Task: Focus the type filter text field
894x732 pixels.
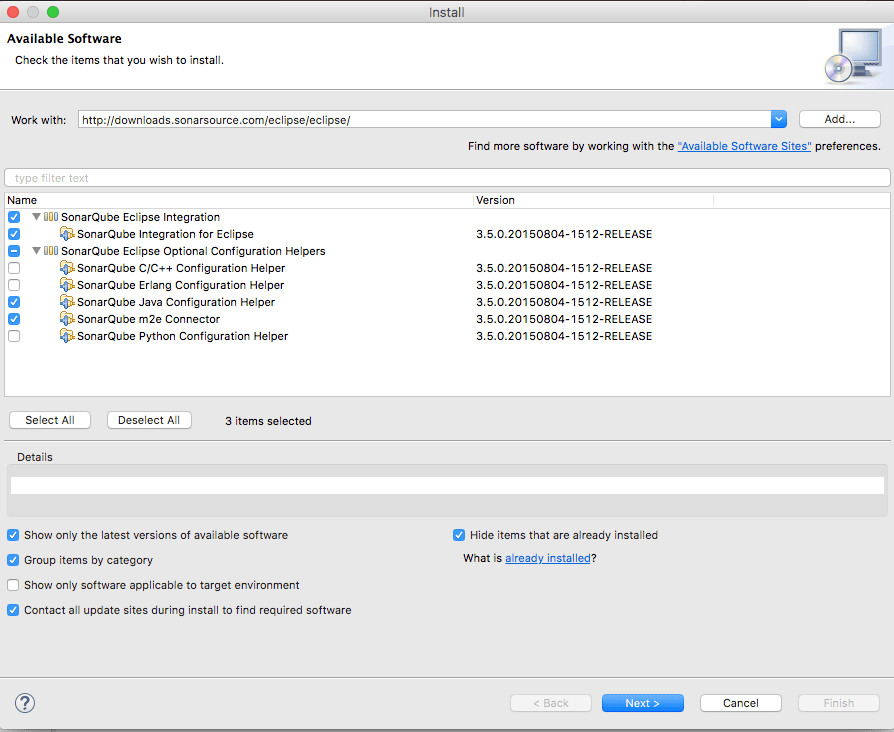Action: 447,178
